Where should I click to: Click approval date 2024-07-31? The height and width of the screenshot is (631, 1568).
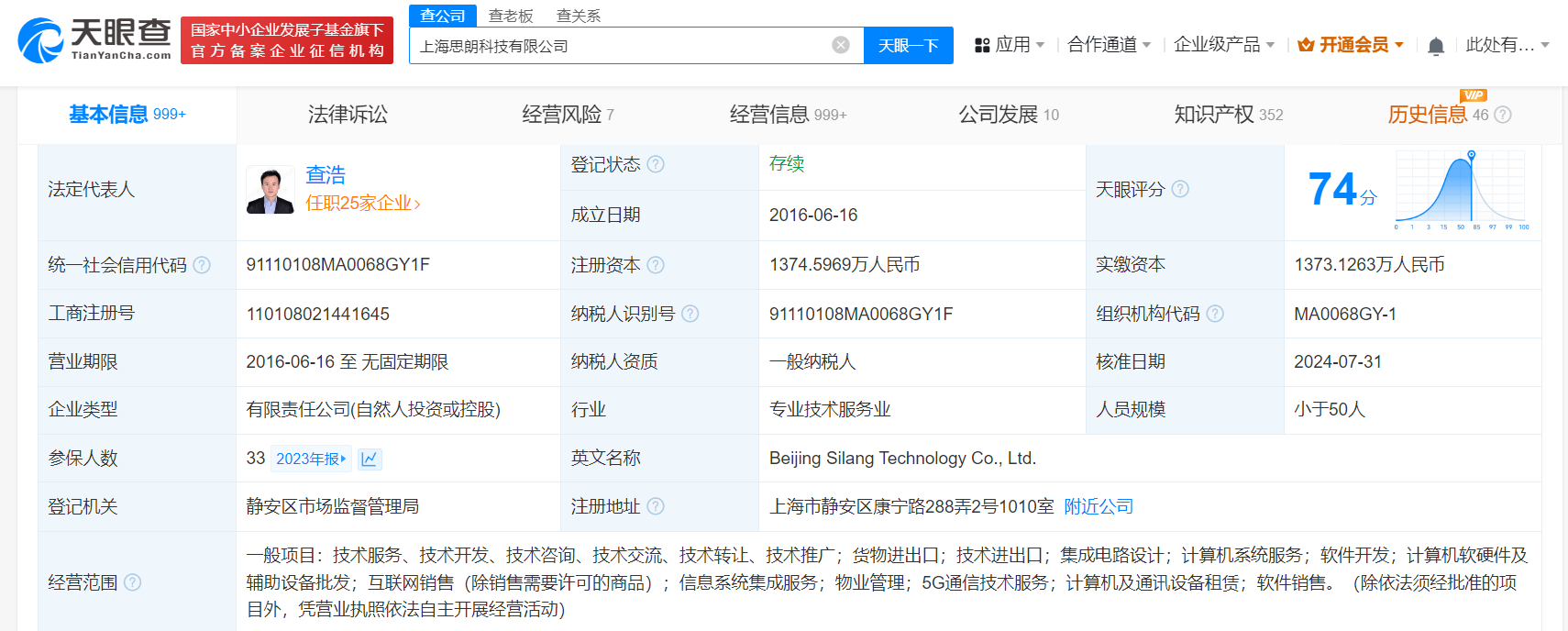tap(1338, 361)
